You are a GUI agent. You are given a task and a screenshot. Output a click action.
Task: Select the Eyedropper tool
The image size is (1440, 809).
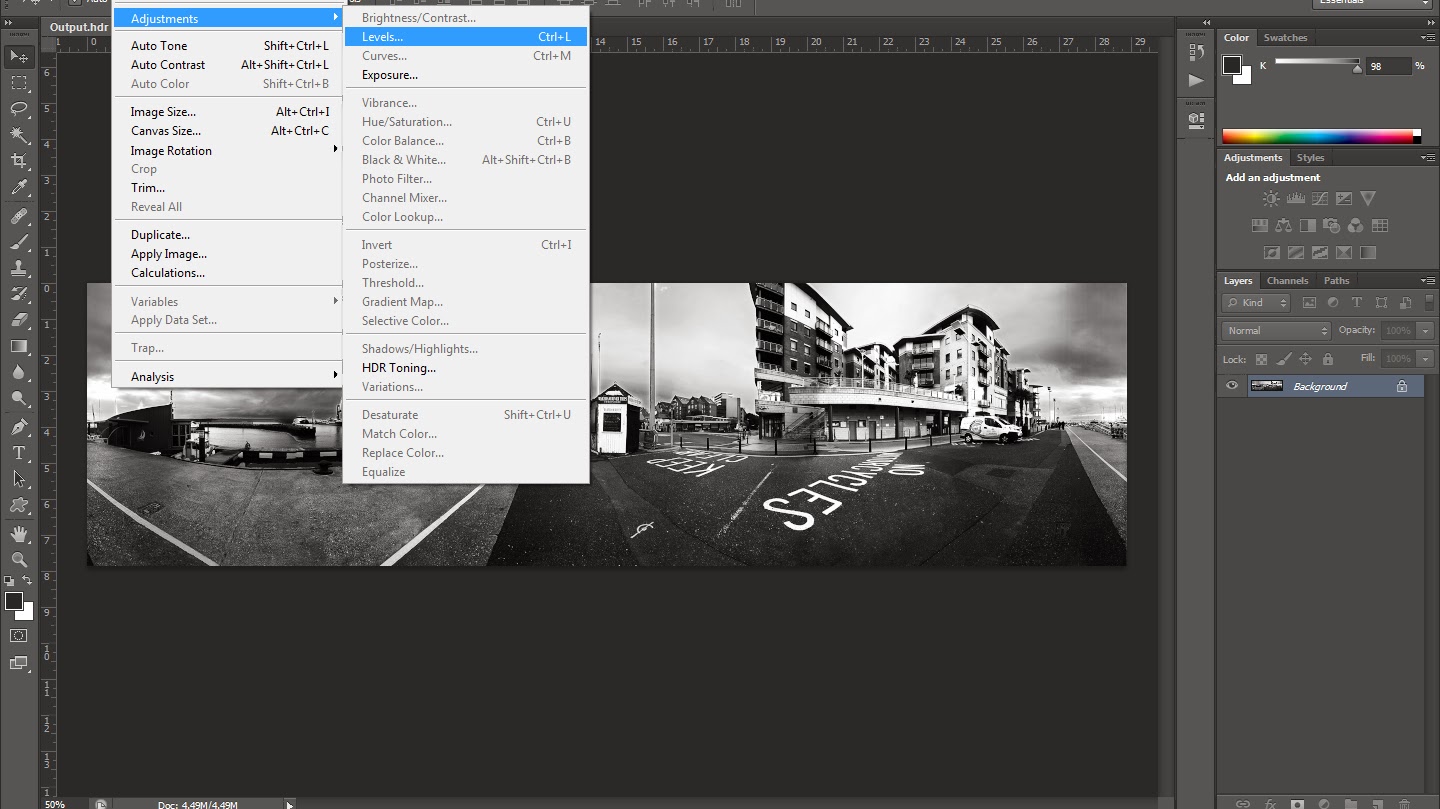[x=19, y=188]
